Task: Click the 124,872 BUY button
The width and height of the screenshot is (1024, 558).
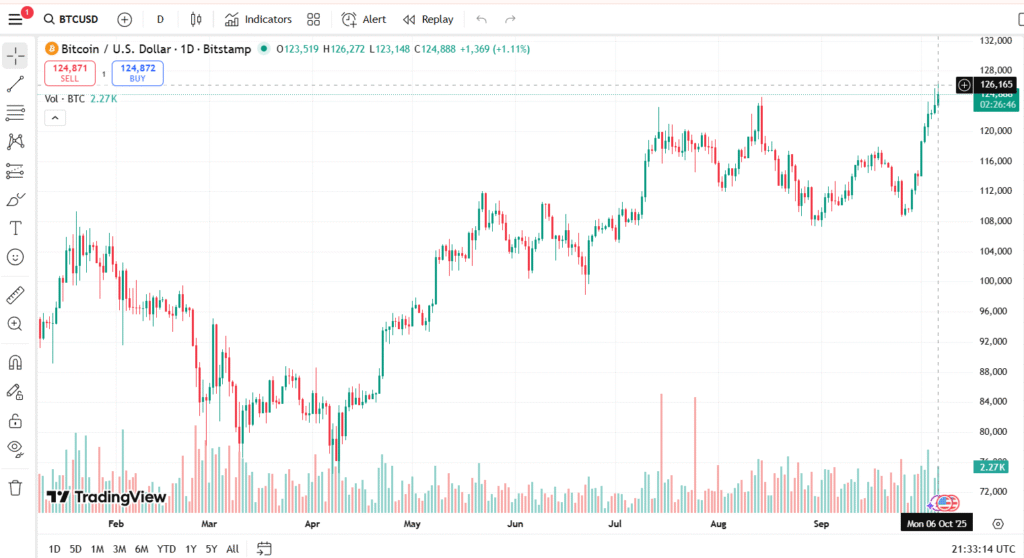Action: coord(138,73)
